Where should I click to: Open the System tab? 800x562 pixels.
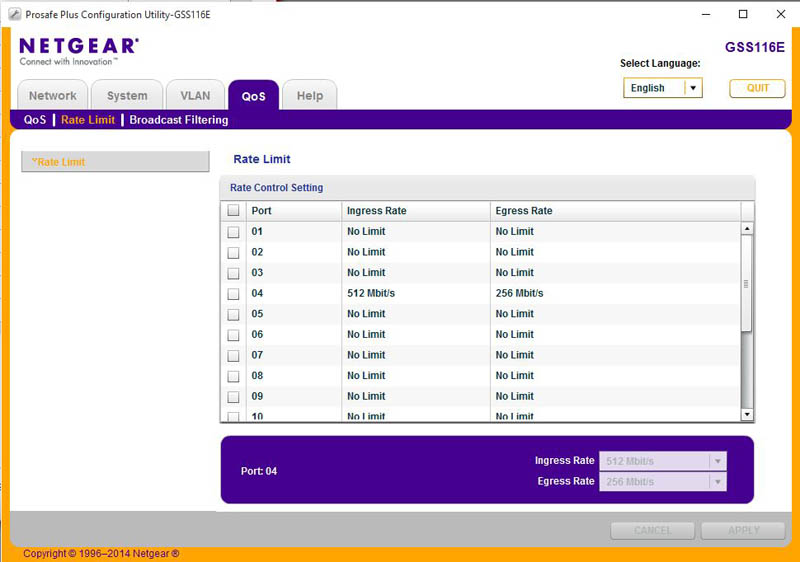point(127,96)
